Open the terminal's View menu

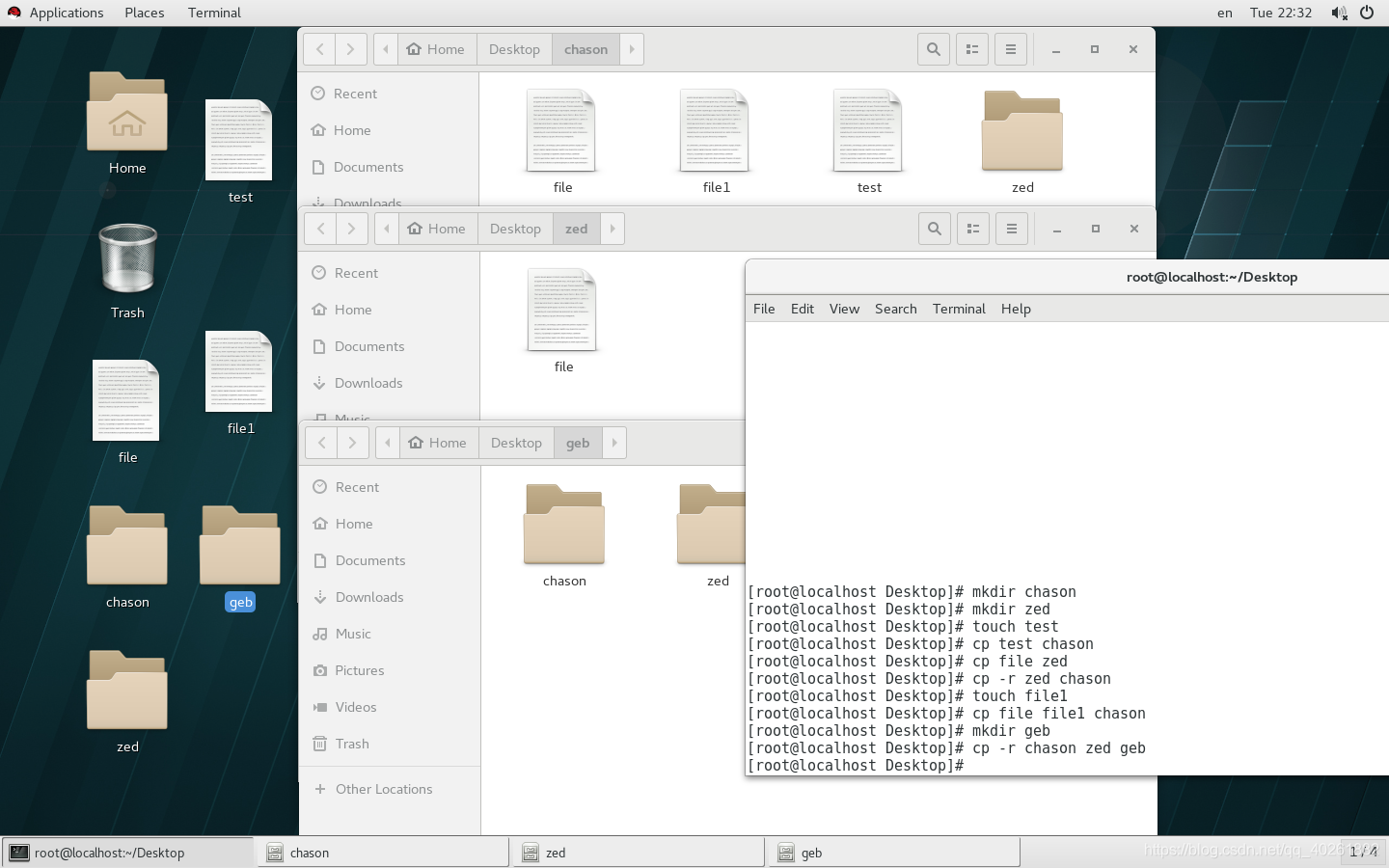(x=844, y=309)
